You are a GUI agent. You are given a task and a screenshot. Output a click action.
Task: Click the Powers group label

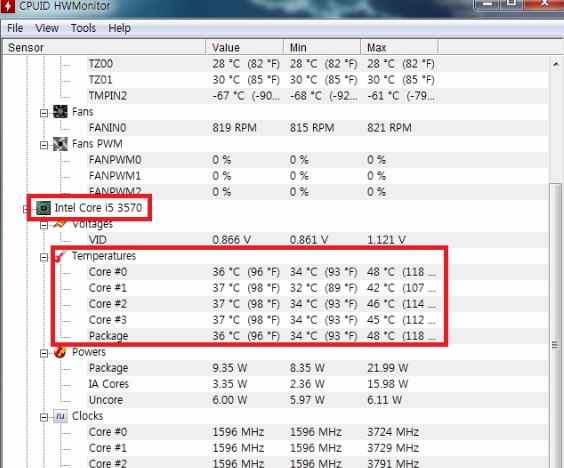[x=89, y=352]
